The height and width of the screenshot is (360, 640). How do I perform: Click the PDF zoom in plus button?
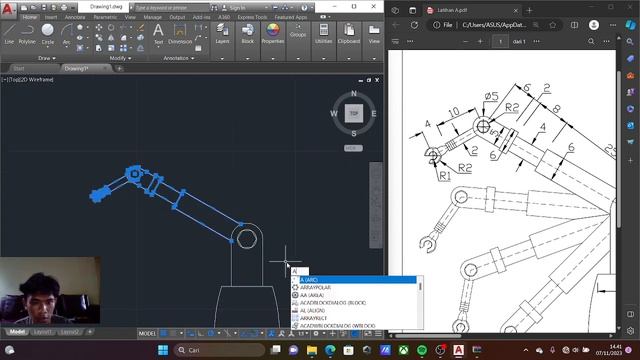coord(480,41)
